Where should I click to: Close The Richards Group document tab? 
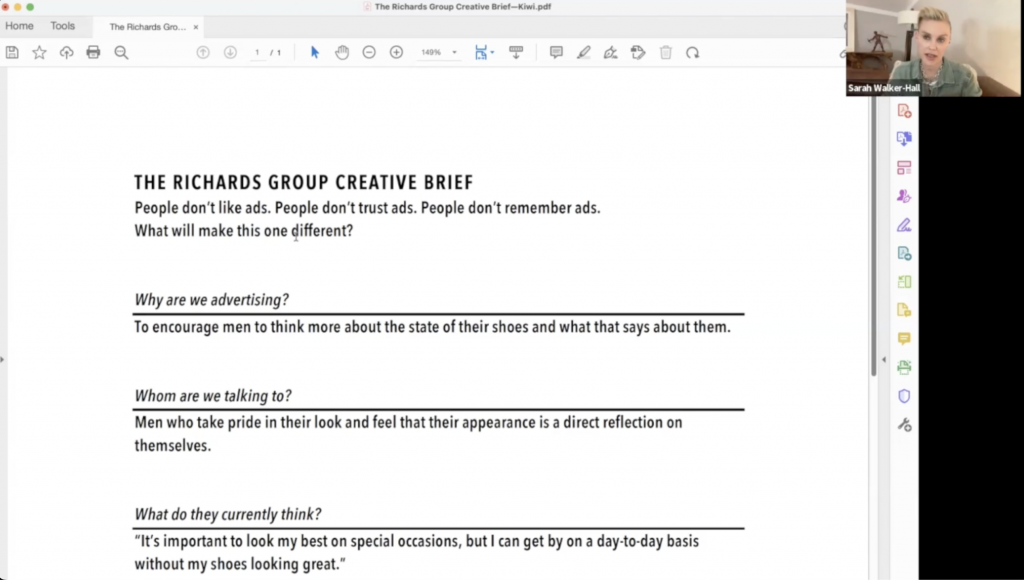196,27
